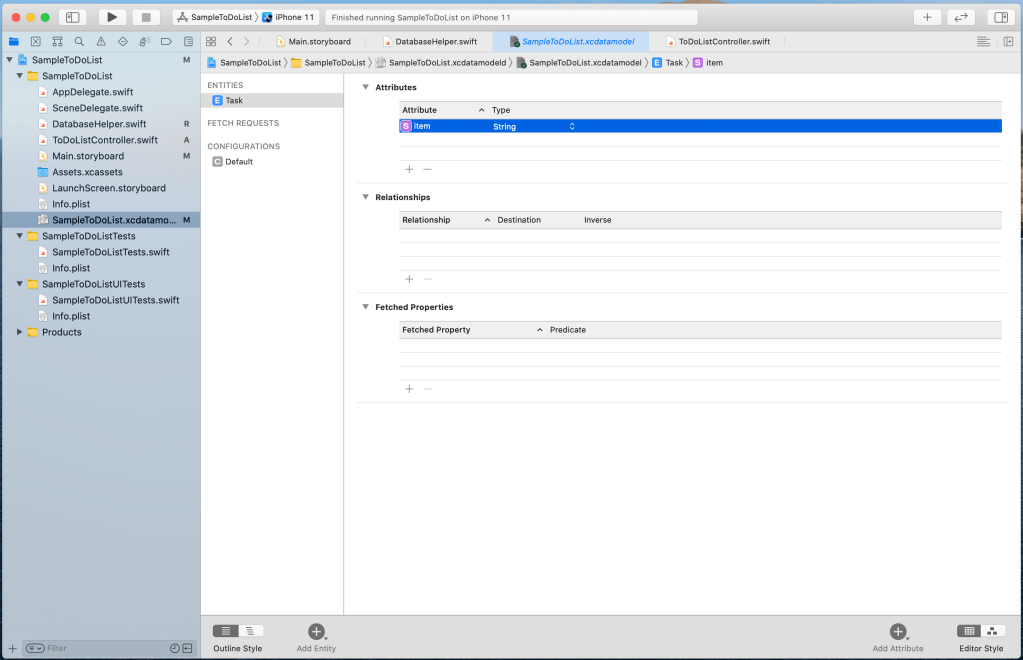Screen dimensions: 1023x660
Task: Click the Filter field in navigator
Action: click(100, 648)
